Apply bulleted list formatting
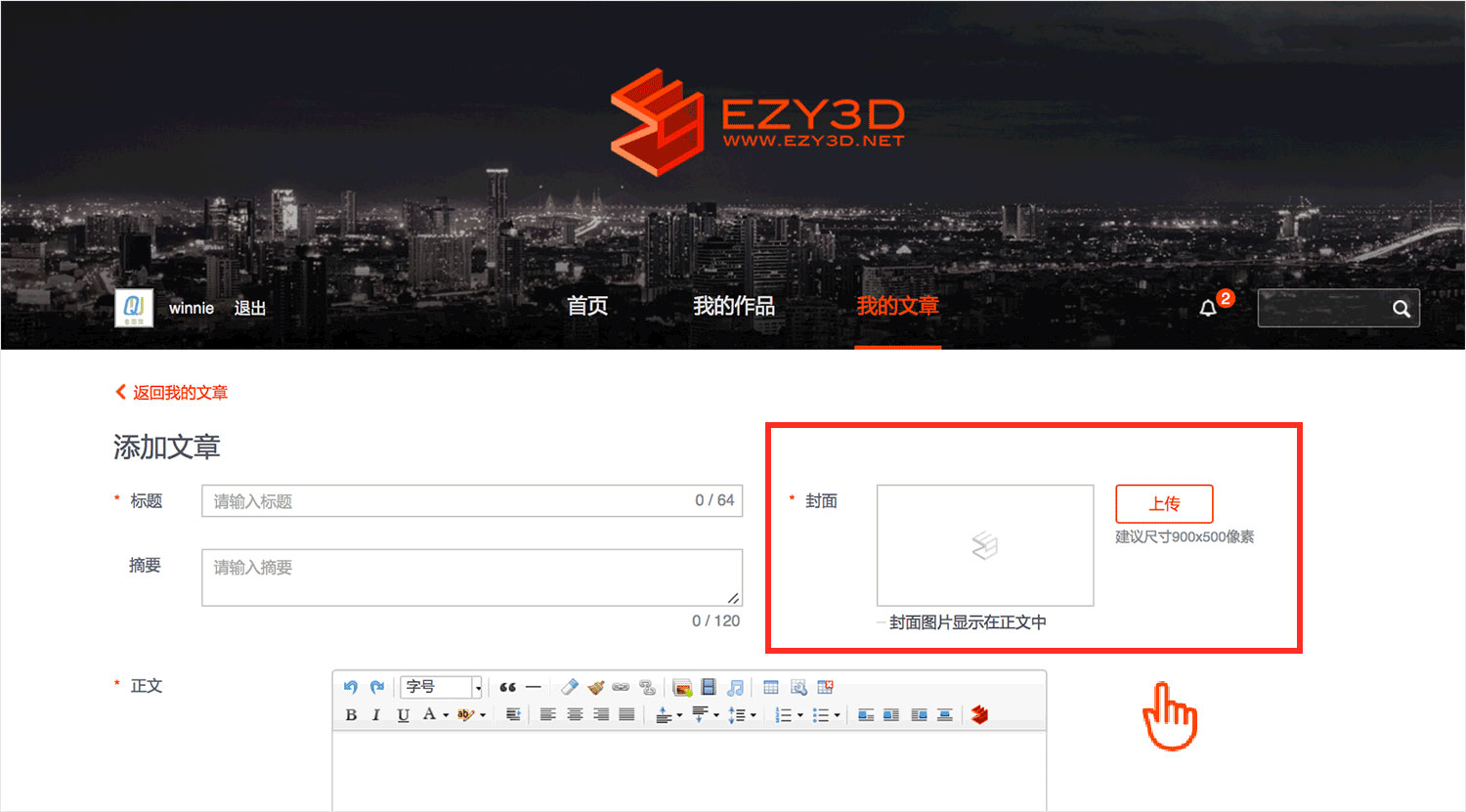1466x812 pixels. 821,715
